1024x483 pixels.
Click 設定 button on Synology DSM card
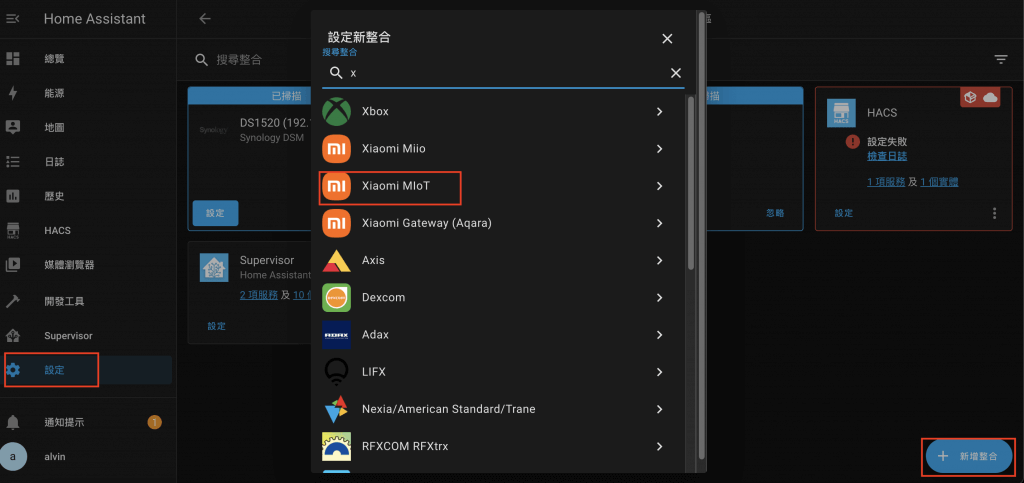pos(216,213)
